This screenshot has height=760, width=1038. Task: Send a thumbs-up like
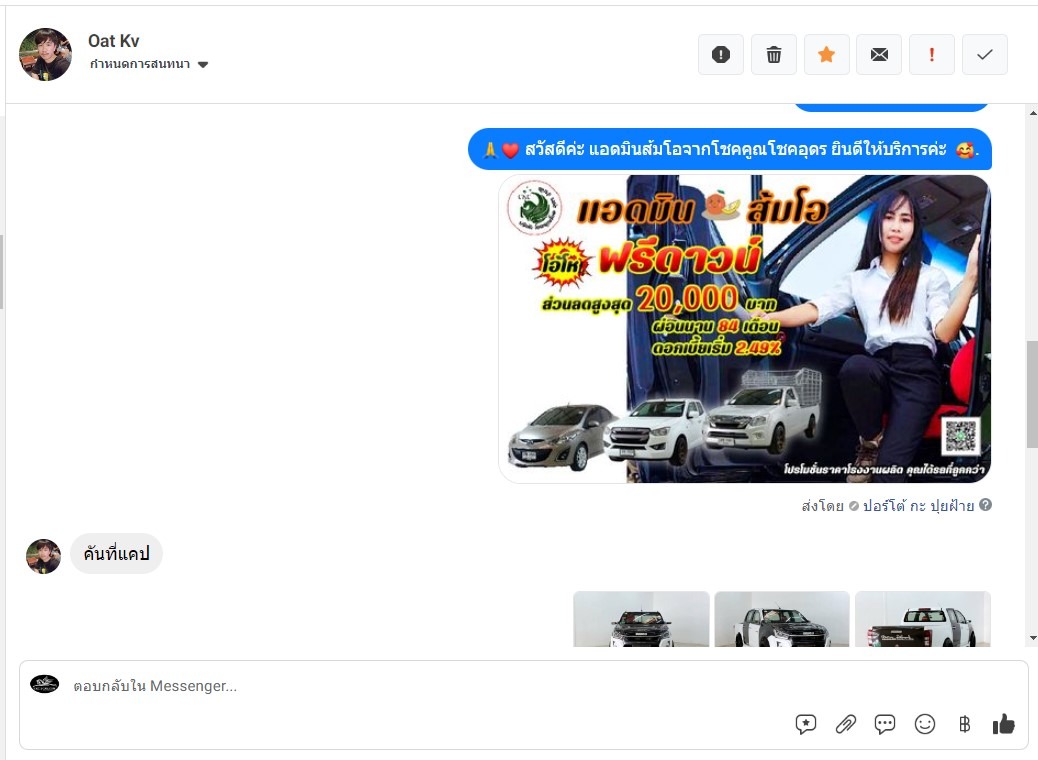click(1004, 724)
